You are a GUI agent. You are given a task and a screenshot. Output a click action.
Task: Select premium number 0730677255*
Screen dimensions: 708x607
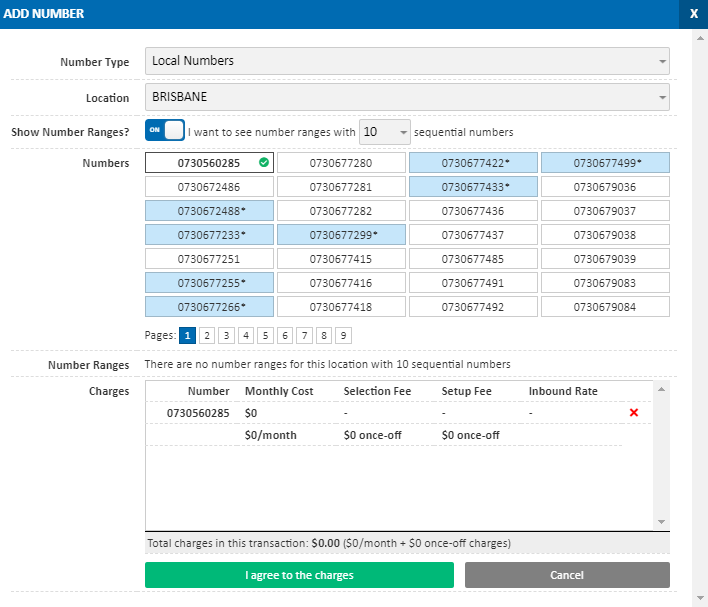click(209, 283)
